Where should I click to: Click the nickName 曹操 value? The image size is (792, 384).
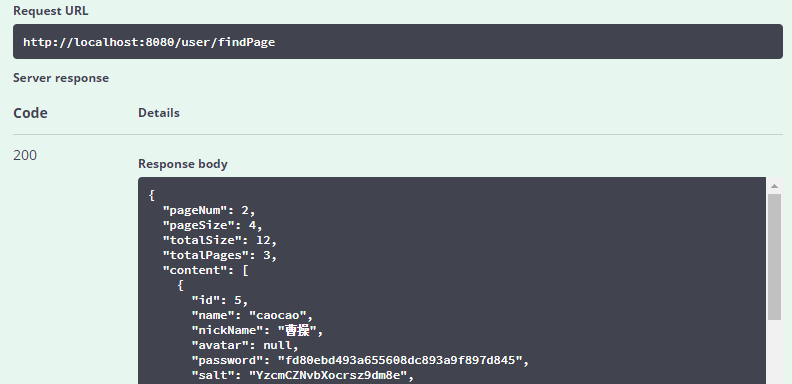pyautogui.click(x=297, y=330)
